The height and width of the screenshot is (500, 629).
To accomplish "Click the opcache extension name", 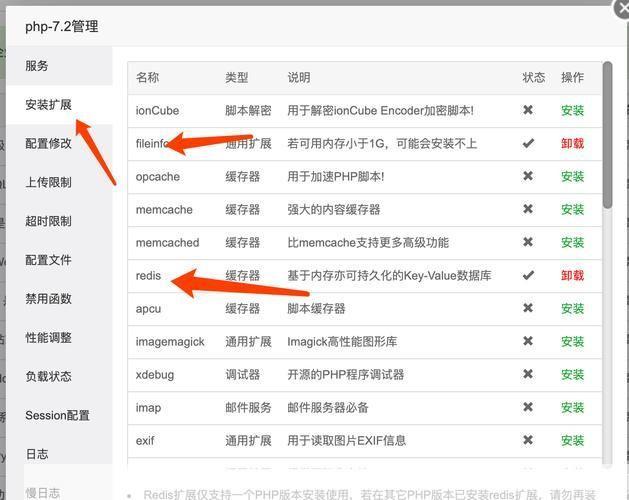I will coord(158,177).
